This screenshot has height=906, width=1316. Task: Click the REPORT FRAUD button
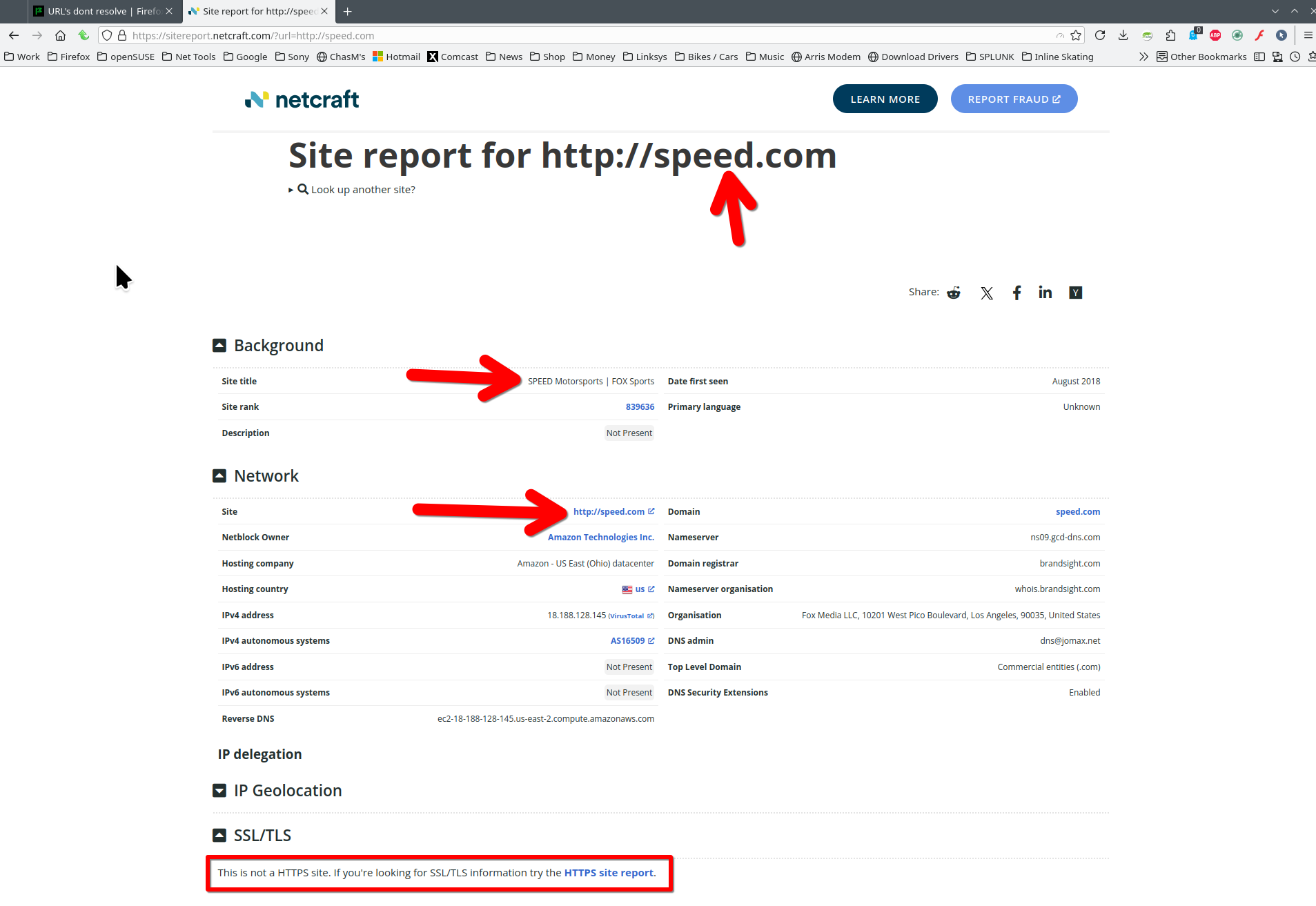(x=1014, y=99)
